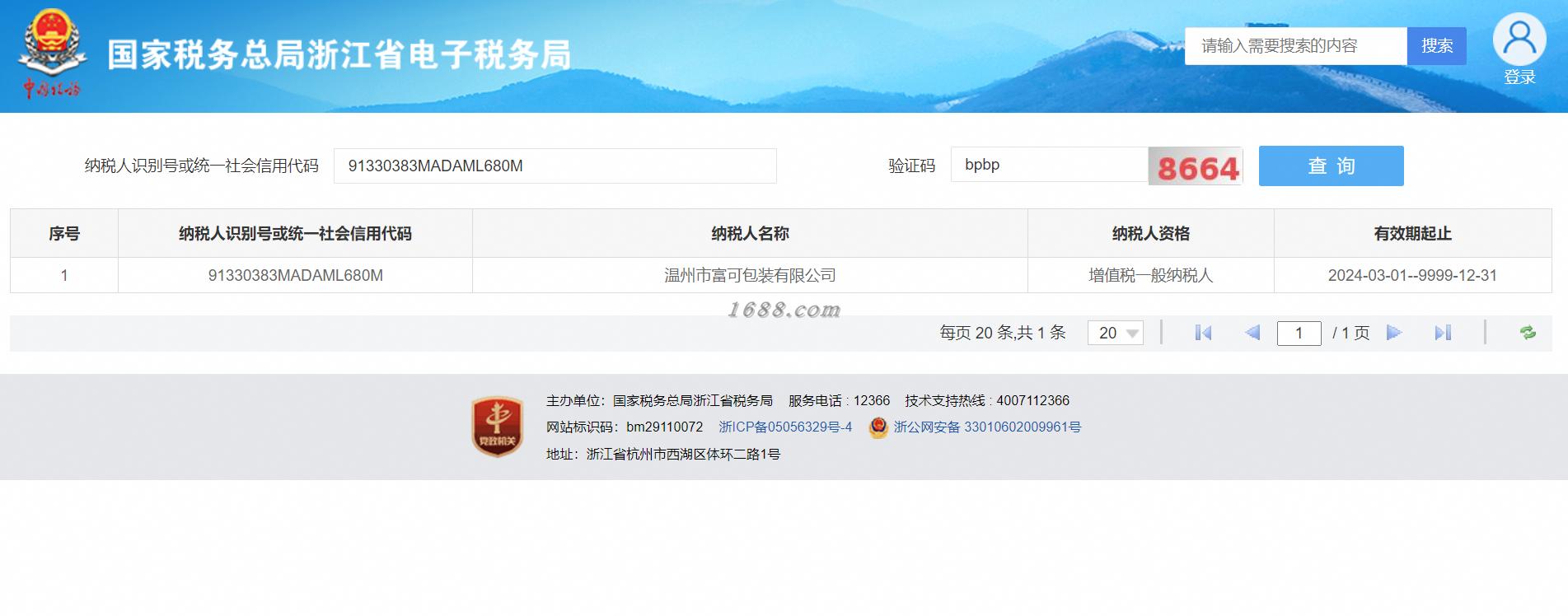Click the current page number field
Screen dimensions: 1568x616
1299,333
